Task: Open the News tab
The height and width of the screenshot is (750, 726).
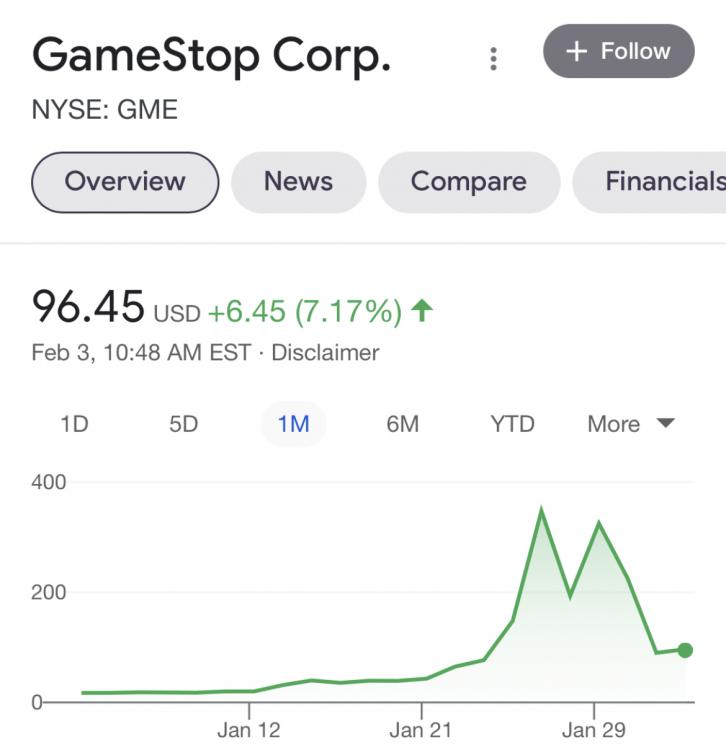Action: click(298, 182)
